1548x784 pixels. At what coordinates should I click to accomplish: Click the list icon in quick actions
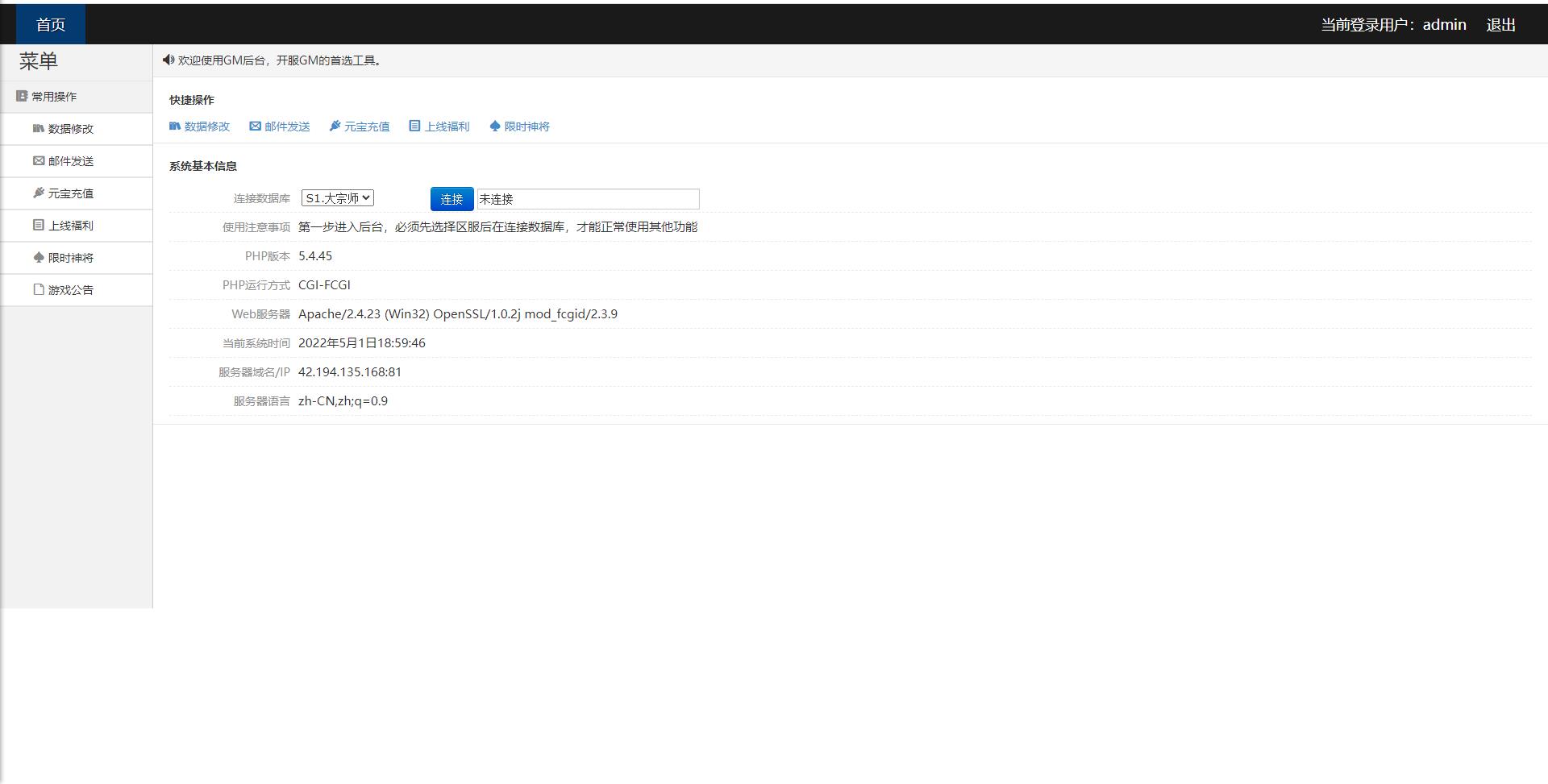[414, 126]
